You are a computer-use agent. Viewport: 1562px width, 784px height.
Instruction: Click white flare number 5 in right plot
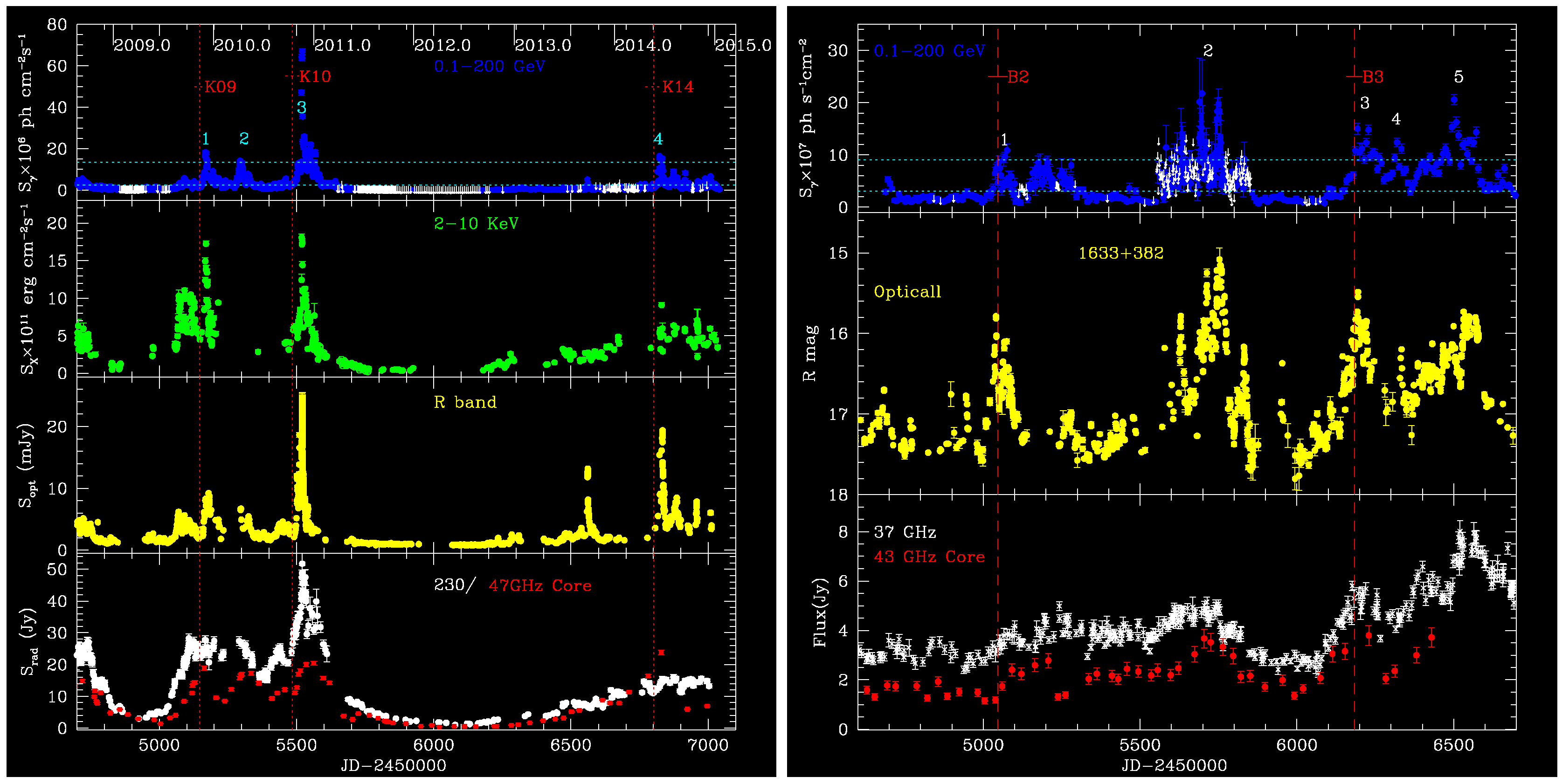tap(1458, 77)
